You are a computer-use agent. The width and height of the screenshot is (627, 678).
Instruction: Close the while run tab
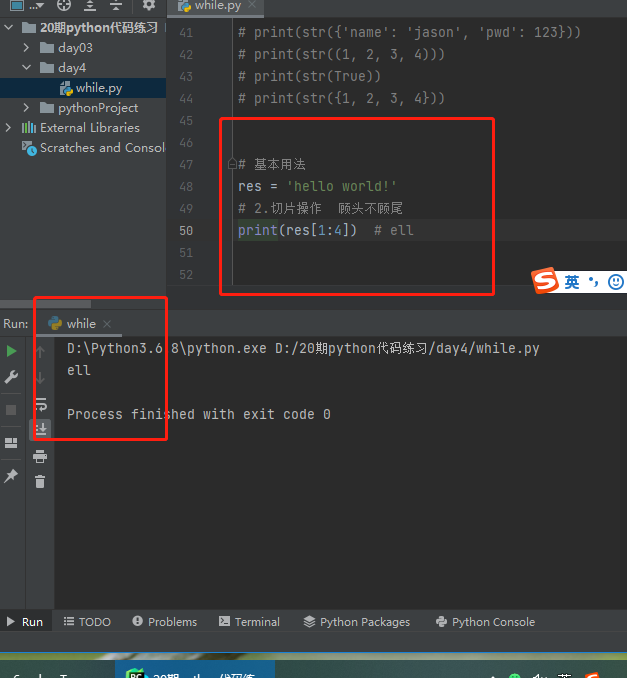(107, 324)
